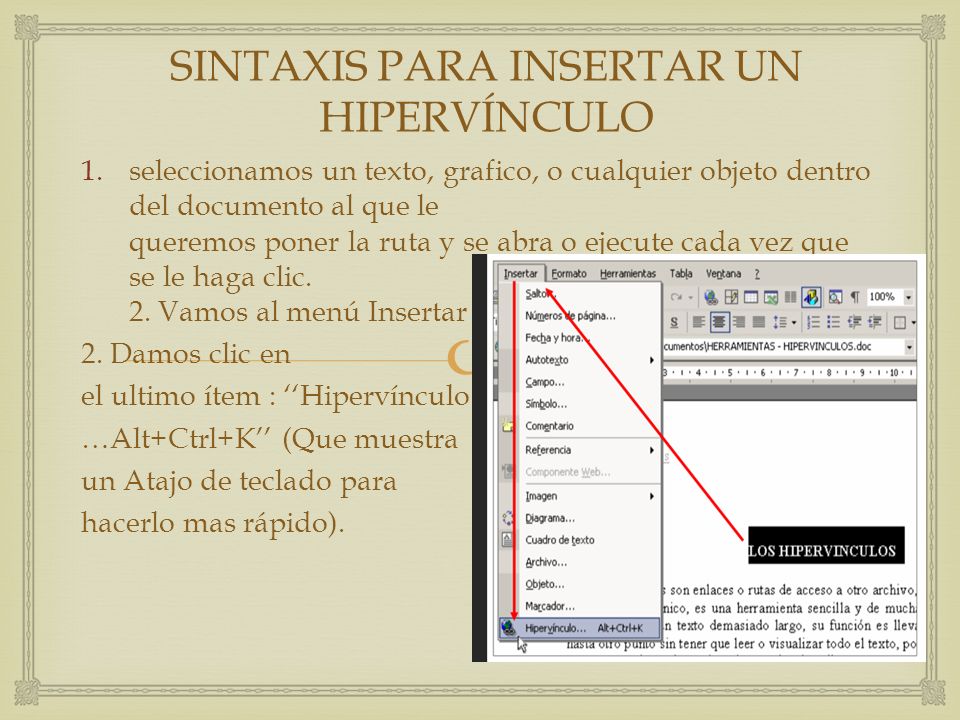Click the globe icon beside Hipervínculo entry
This screenshot has width=960, height=720.
pos(508,627)
